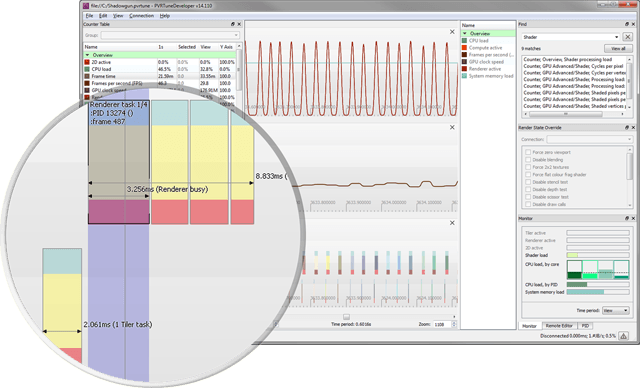Click the View all button

[618, 49]
